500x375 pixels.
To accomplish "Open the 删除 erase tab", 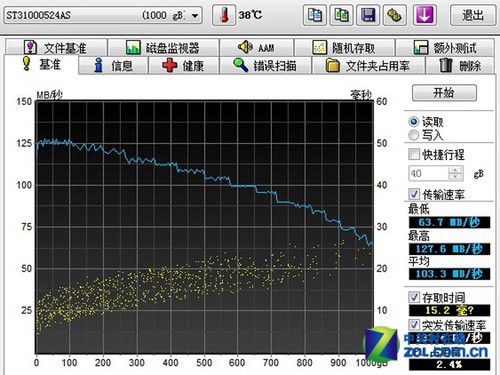I will pos(460,65).
